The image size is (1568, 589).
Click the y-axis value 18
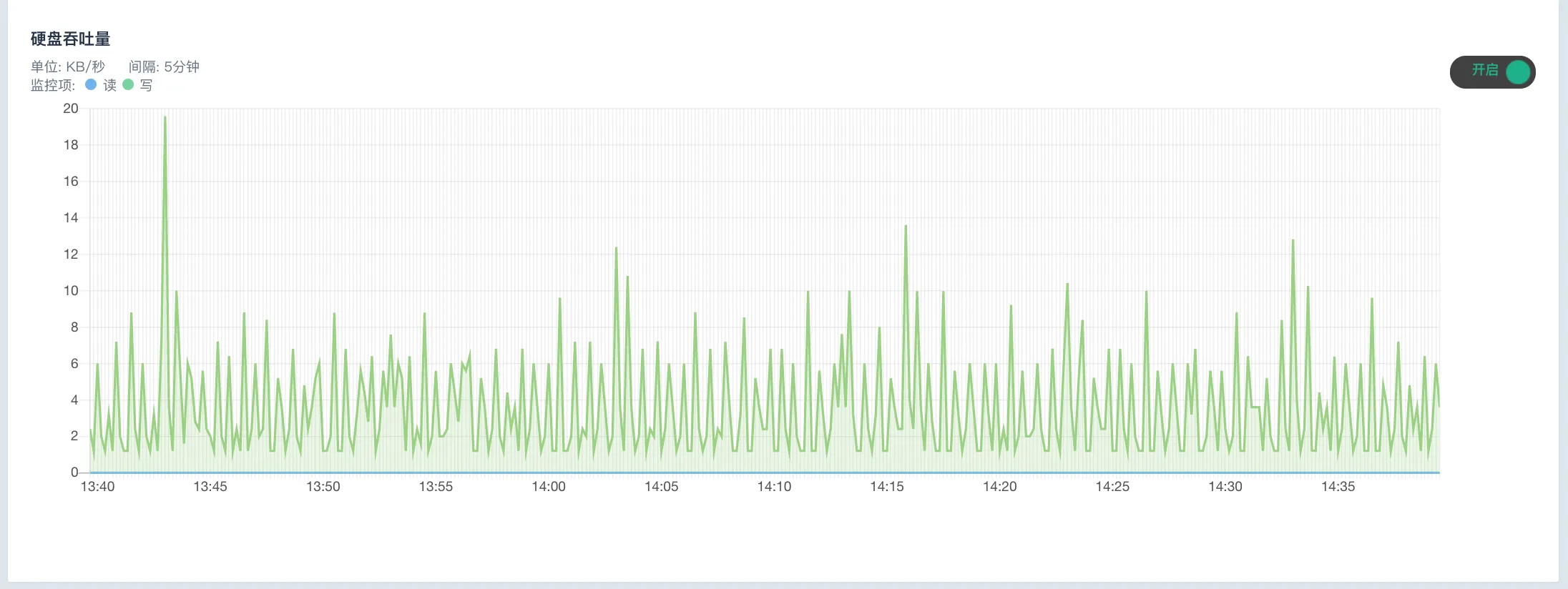coord(71,145)
